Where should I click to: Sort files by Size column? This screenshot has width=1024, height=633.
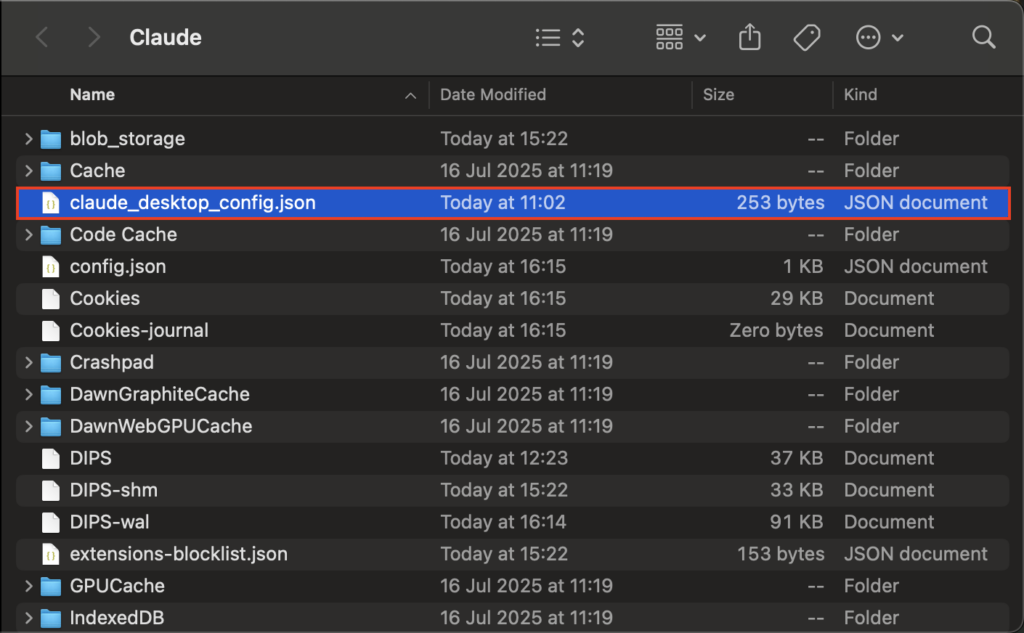click(718, 95)
